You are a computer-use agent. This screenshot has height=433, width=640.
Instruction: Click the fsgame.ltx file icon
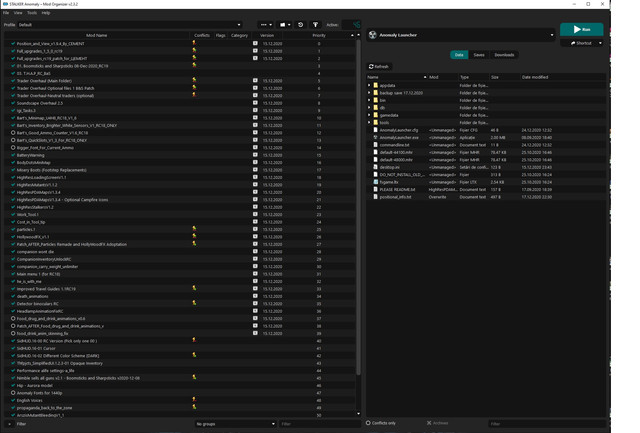[x=376, y=182]
